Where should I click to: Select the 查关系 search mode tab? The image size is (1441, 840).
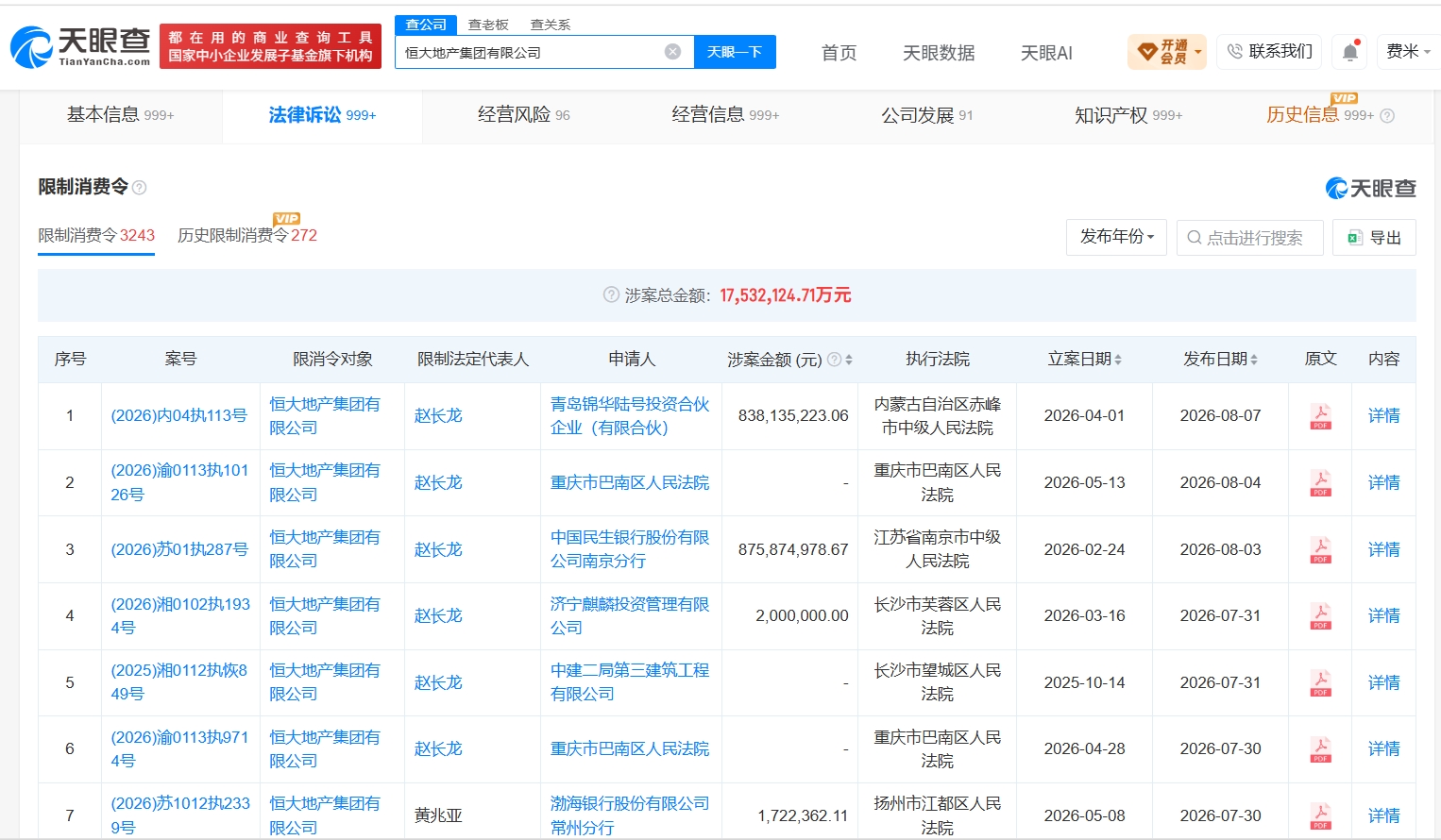click(551, 25)
